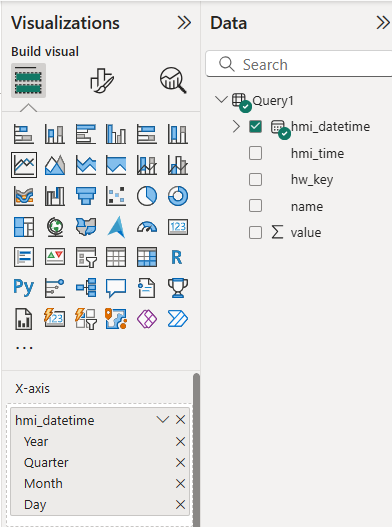Select the R script visual

(x=178, y=257)
